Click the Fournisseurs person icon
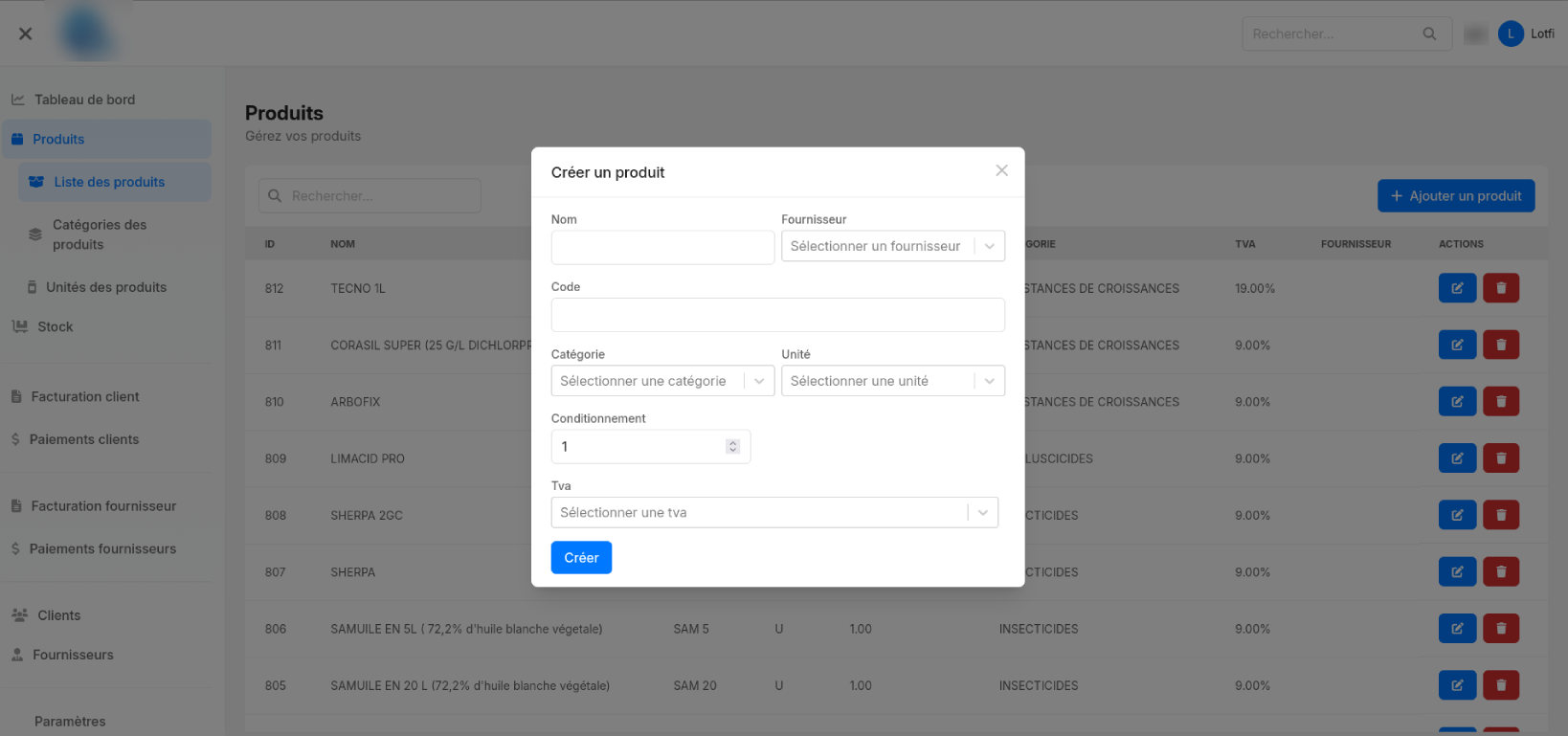The image size is (1568, 736). pyautogui.click(x=17, y=655)
